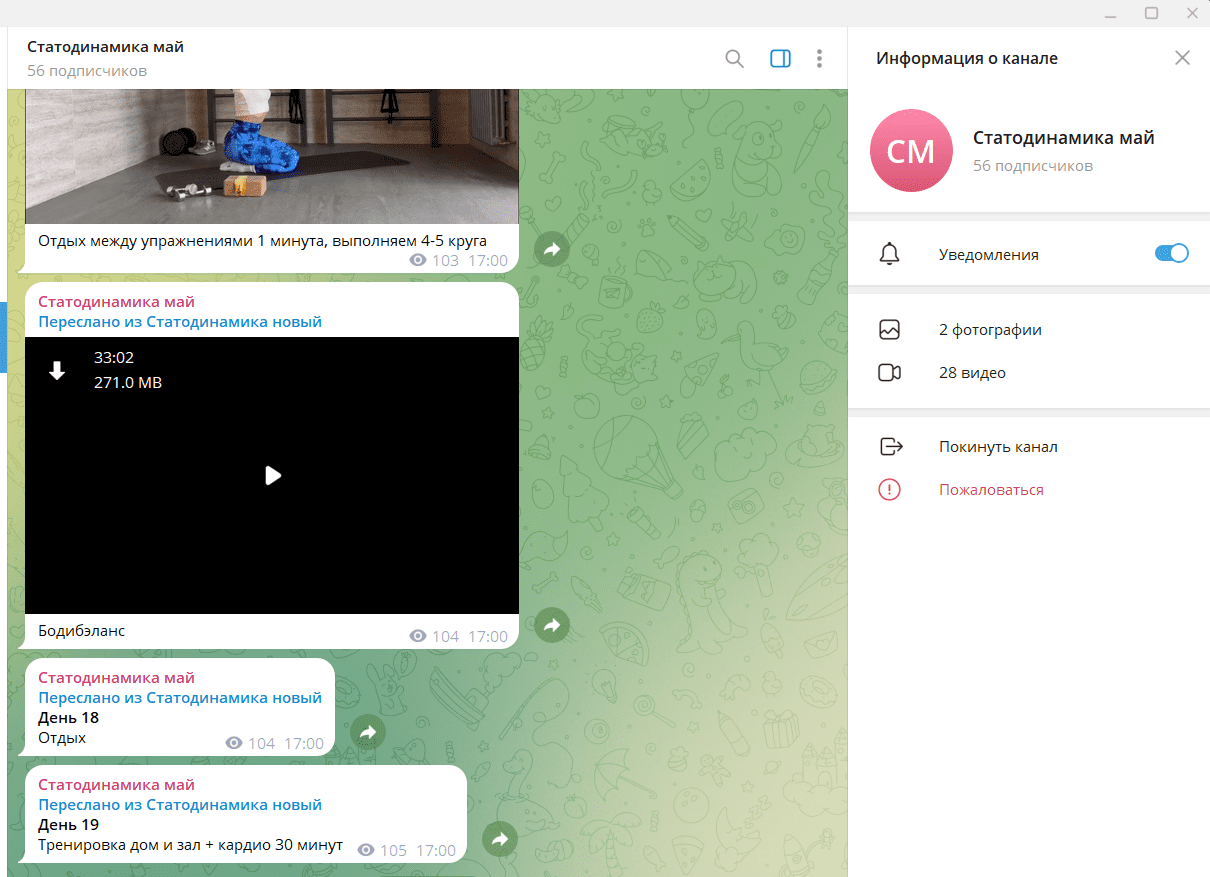Screen dimensions: 1210x877
Task: Forward the День 19 message
Action: click(x=499, y=839)
